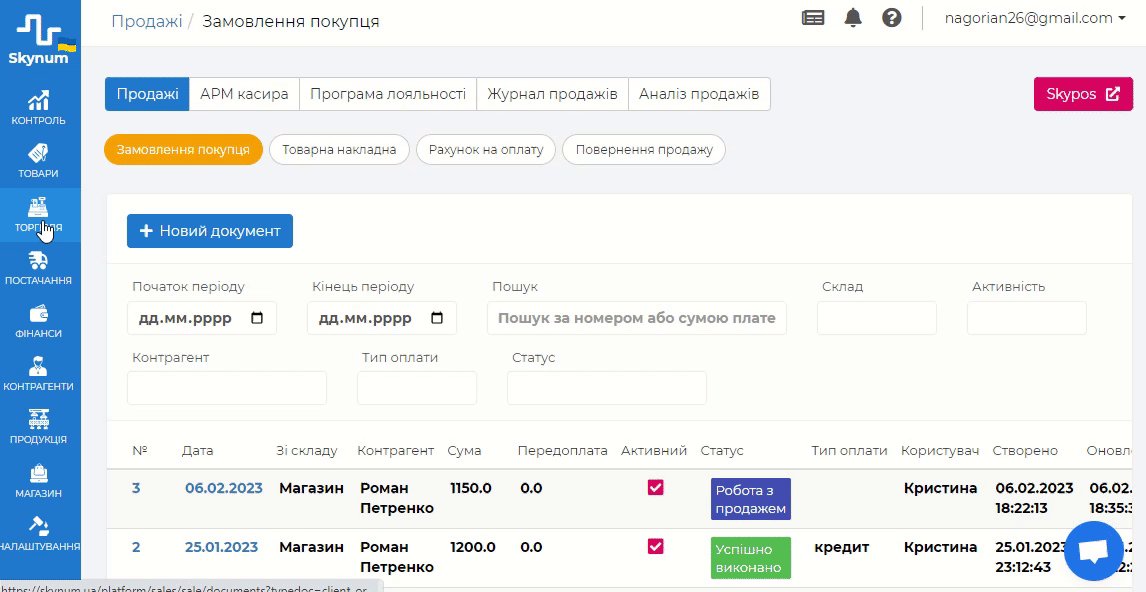The image size is (1146, 592).
Task: Open the Продукція sidebar section
Action: 39,428
